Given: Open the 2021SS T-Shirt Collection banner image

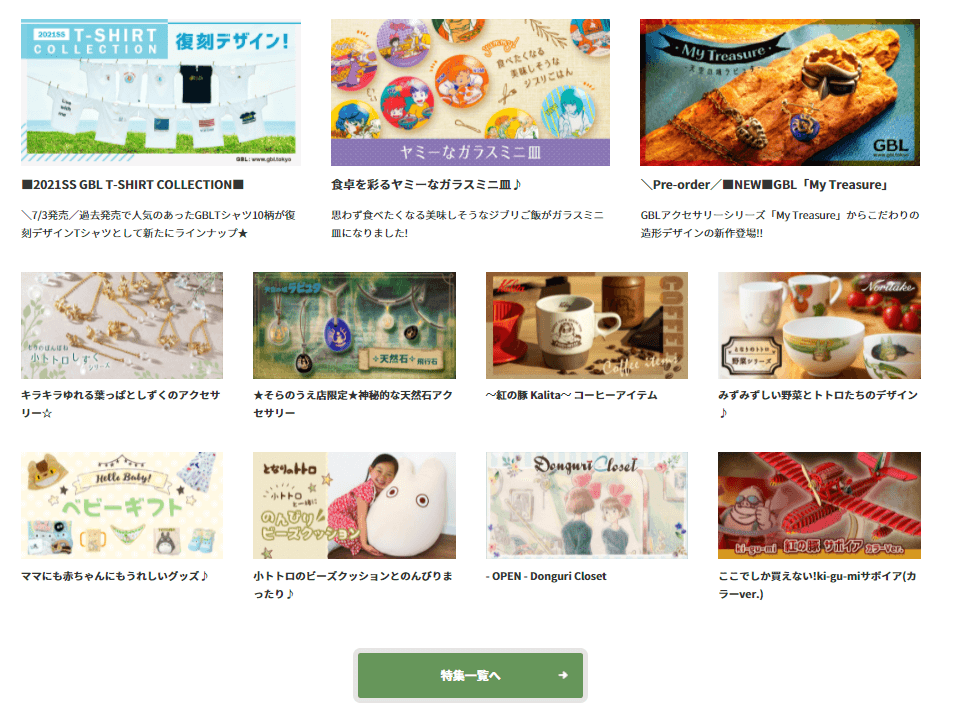Looking at the screenshot, I should (161, 92).
